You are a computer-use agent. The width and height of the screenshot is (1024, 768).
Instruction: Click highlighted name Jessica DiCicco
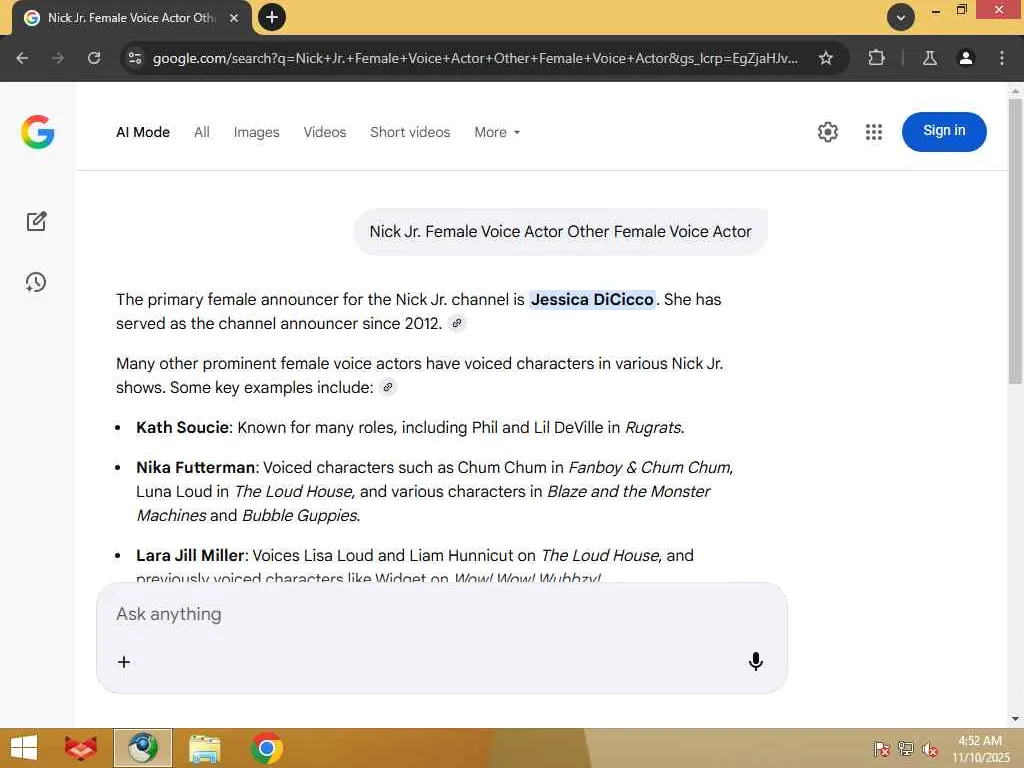point(592,299)
